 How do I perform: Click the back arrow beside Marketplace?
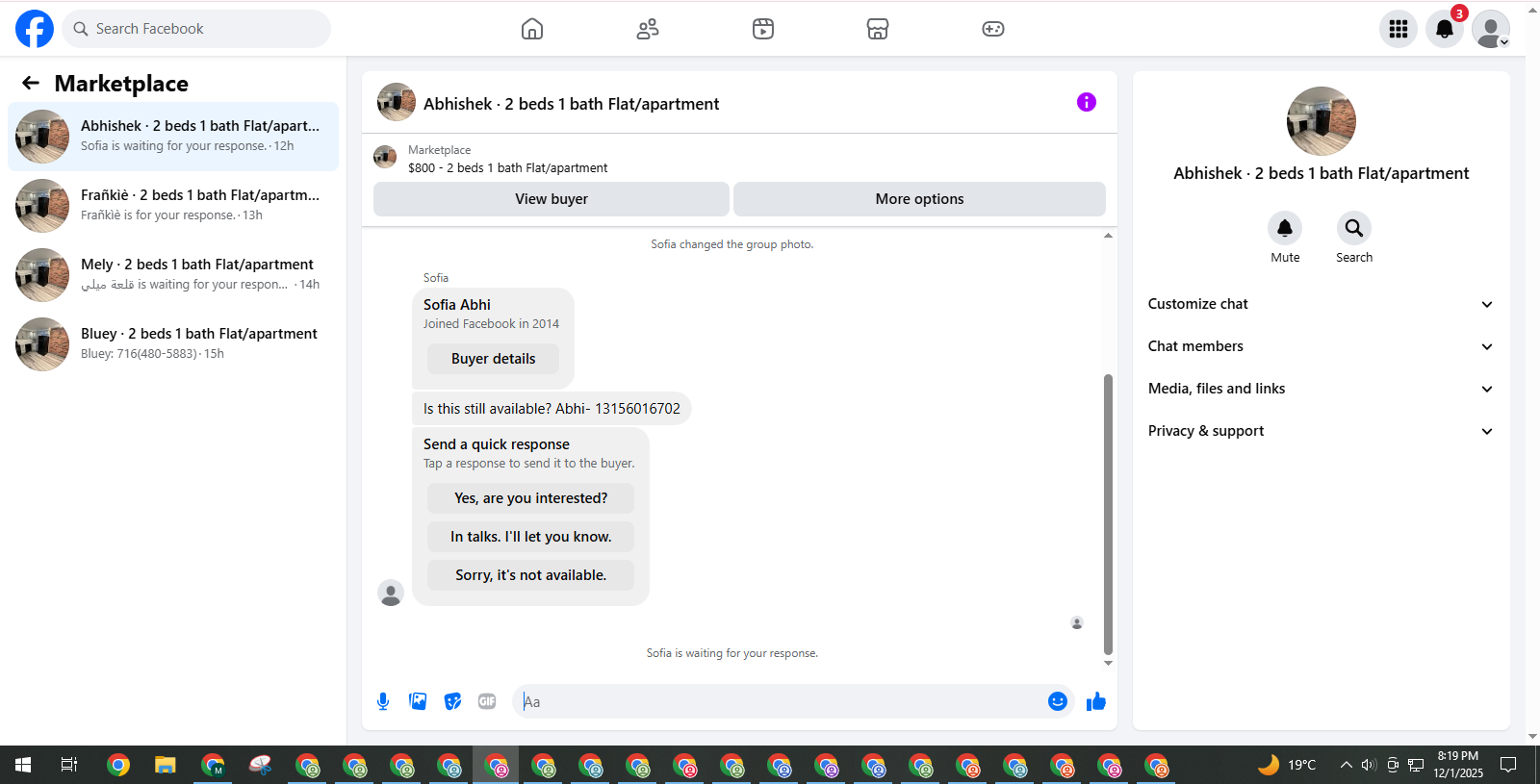[x=31, y=84]
